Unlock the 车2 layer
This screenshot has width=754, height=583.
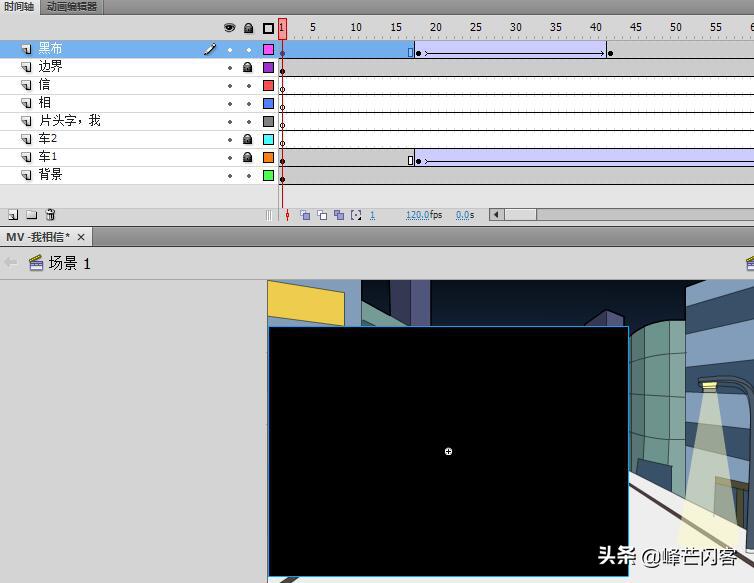coord(248,139)
